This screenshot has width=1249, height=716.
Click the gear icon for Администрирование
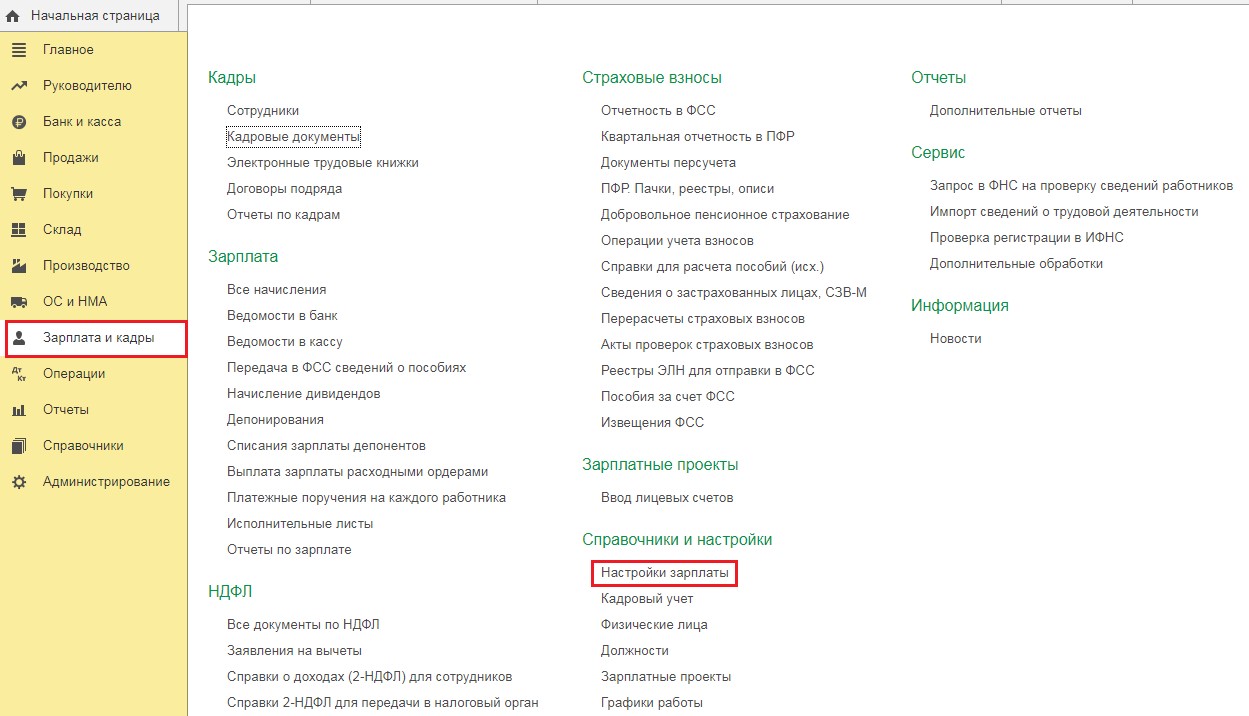coord(18,482)
